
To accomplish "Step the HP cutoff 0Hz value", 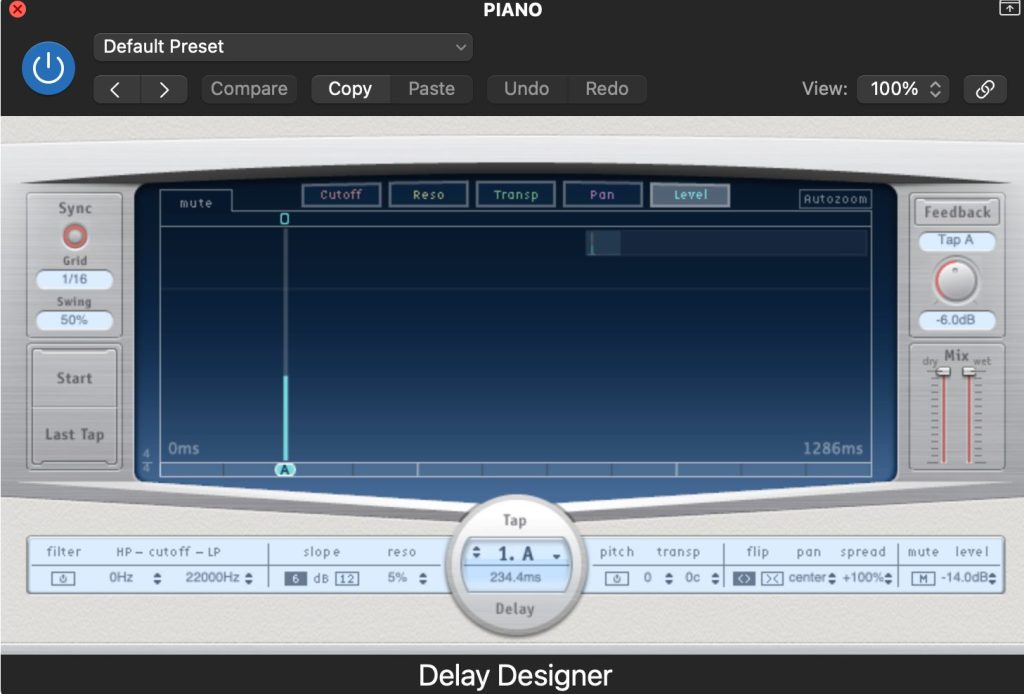I will tap(157, 578).
